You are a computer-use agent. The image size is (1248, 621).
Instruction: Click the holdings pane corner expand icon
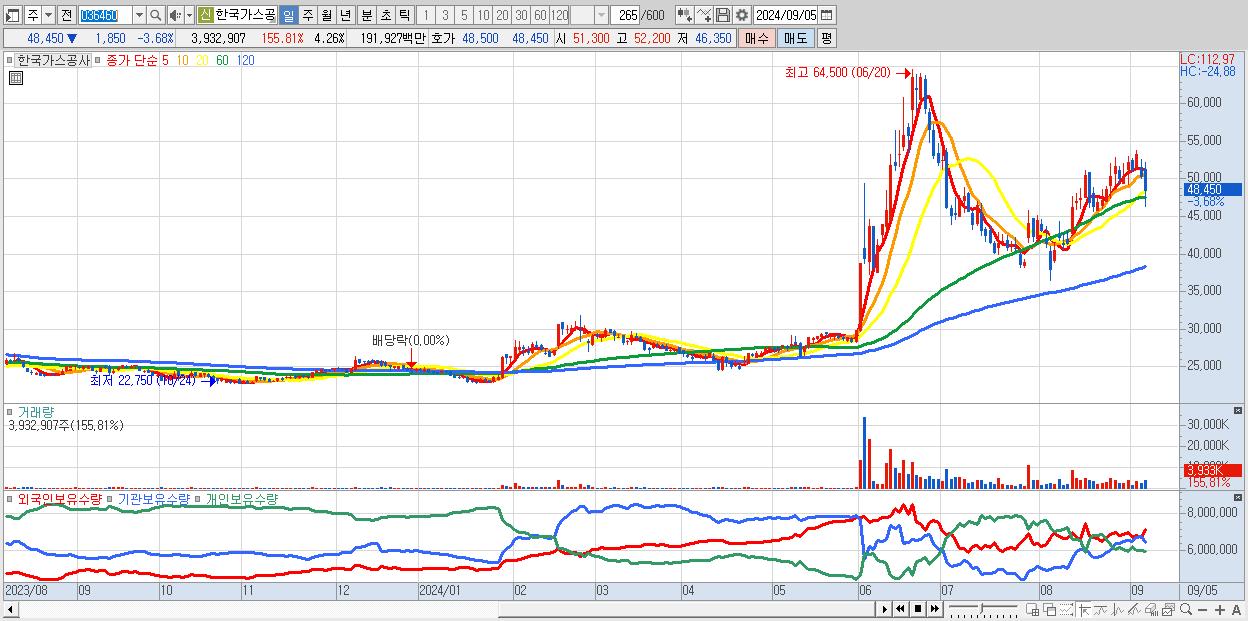tap(1239, 497)
